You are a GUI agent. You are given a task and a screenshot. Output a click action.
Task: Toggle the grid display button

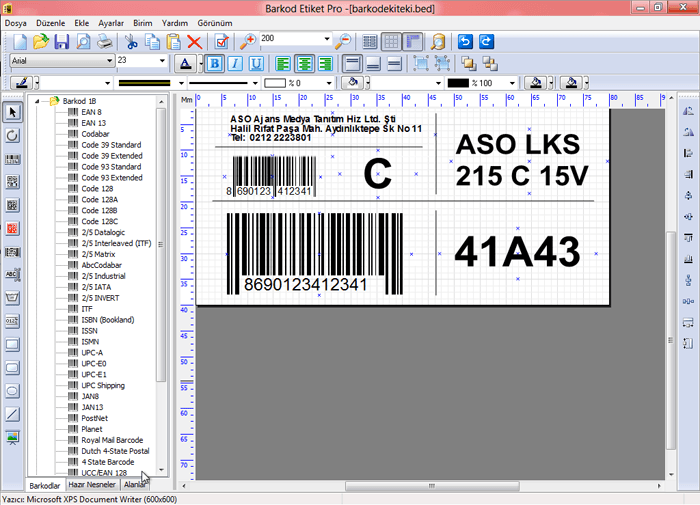click(x=391, y=42)
